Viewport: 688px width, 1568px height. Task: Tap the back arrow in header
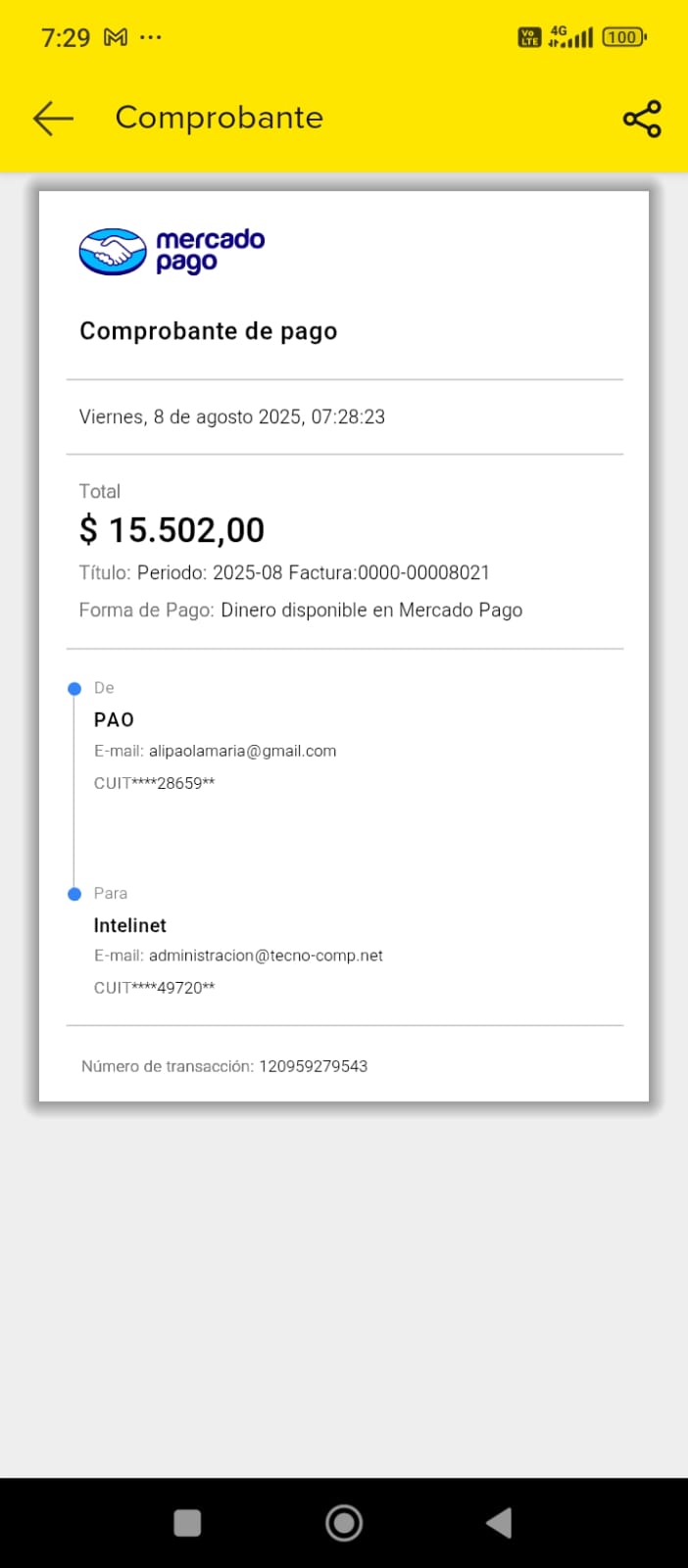tap(53, 118)
